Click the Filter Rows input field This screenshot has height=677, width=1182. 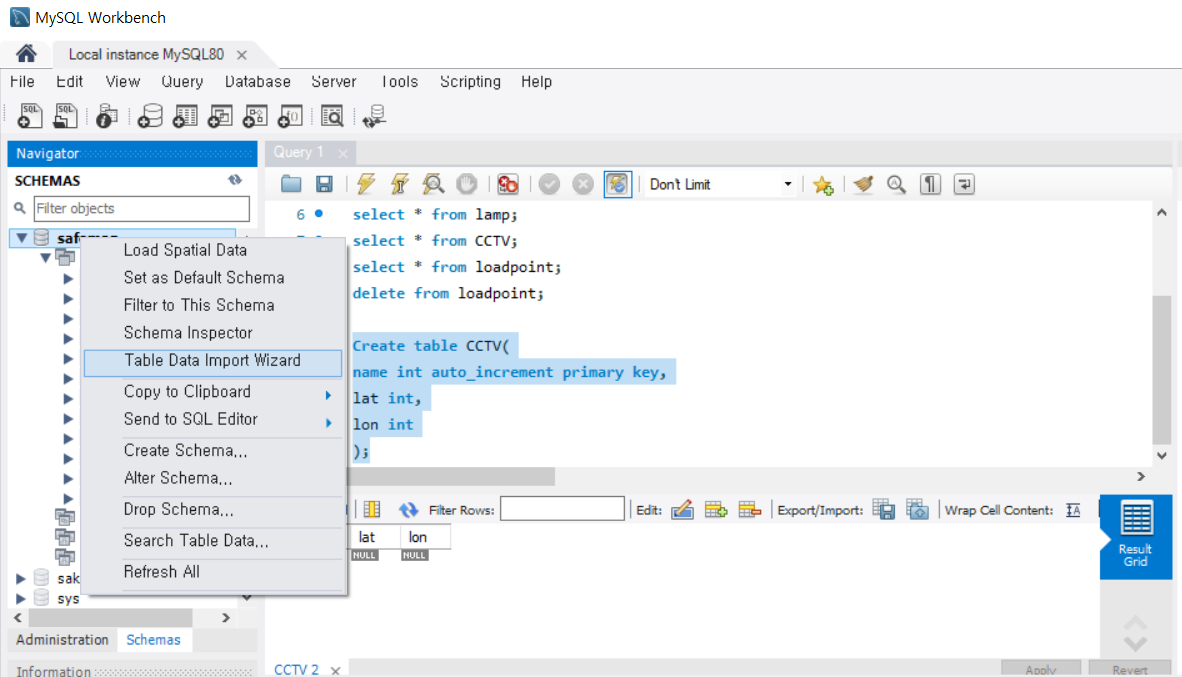(x=562, y=509)
